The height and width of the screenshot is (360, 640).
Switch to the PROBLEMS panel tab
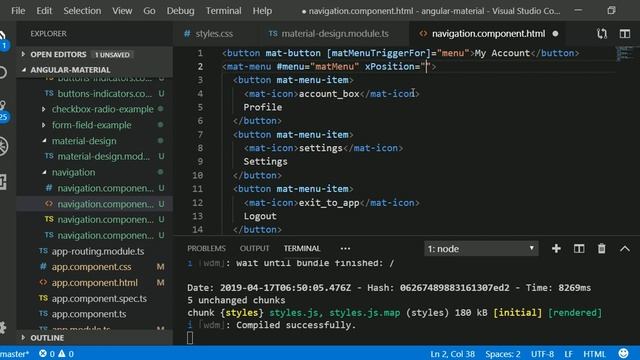tap(206, 249)
